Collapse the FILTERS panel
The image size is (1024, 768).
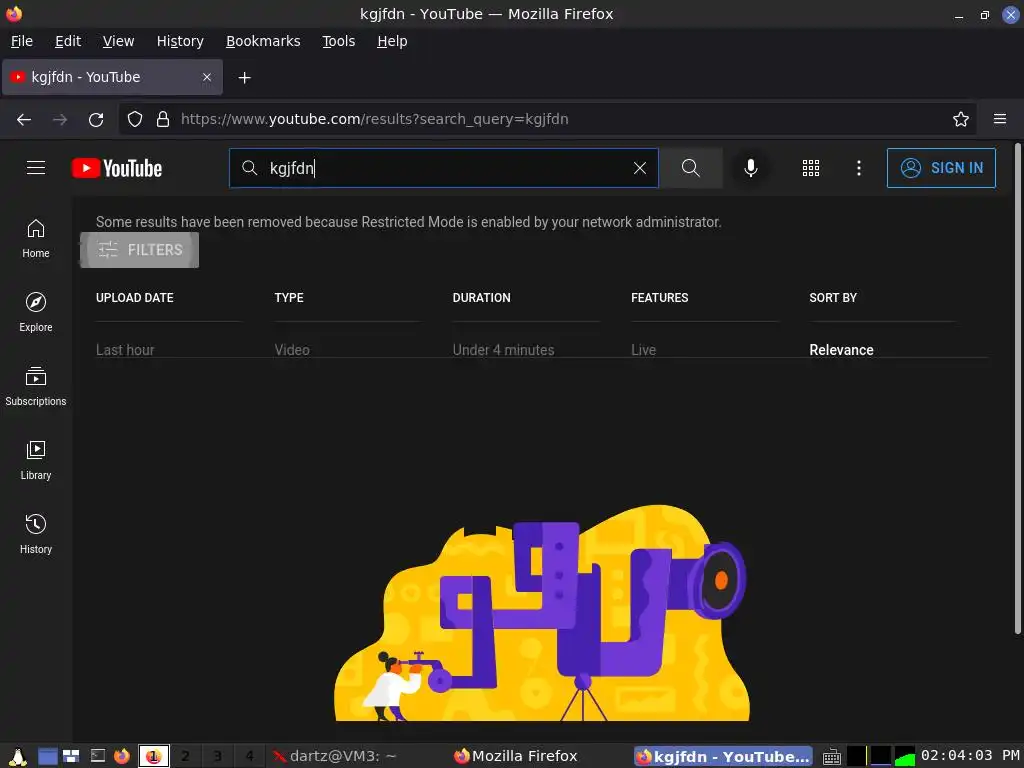(x=139, y=249)
